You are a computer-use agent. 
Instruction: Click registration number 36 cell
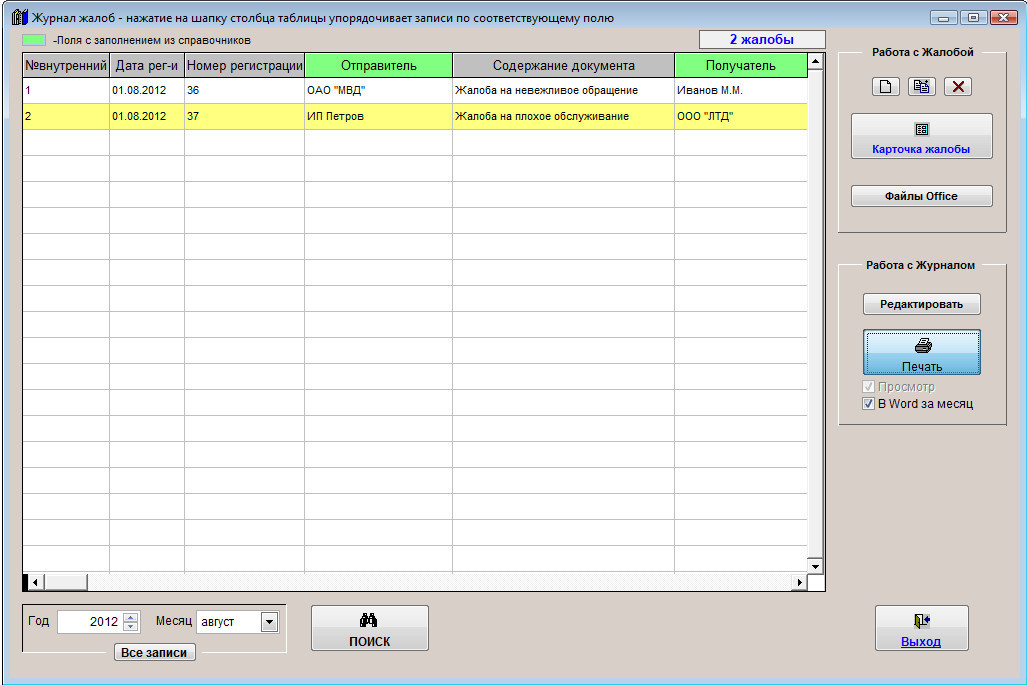(244, 90)
